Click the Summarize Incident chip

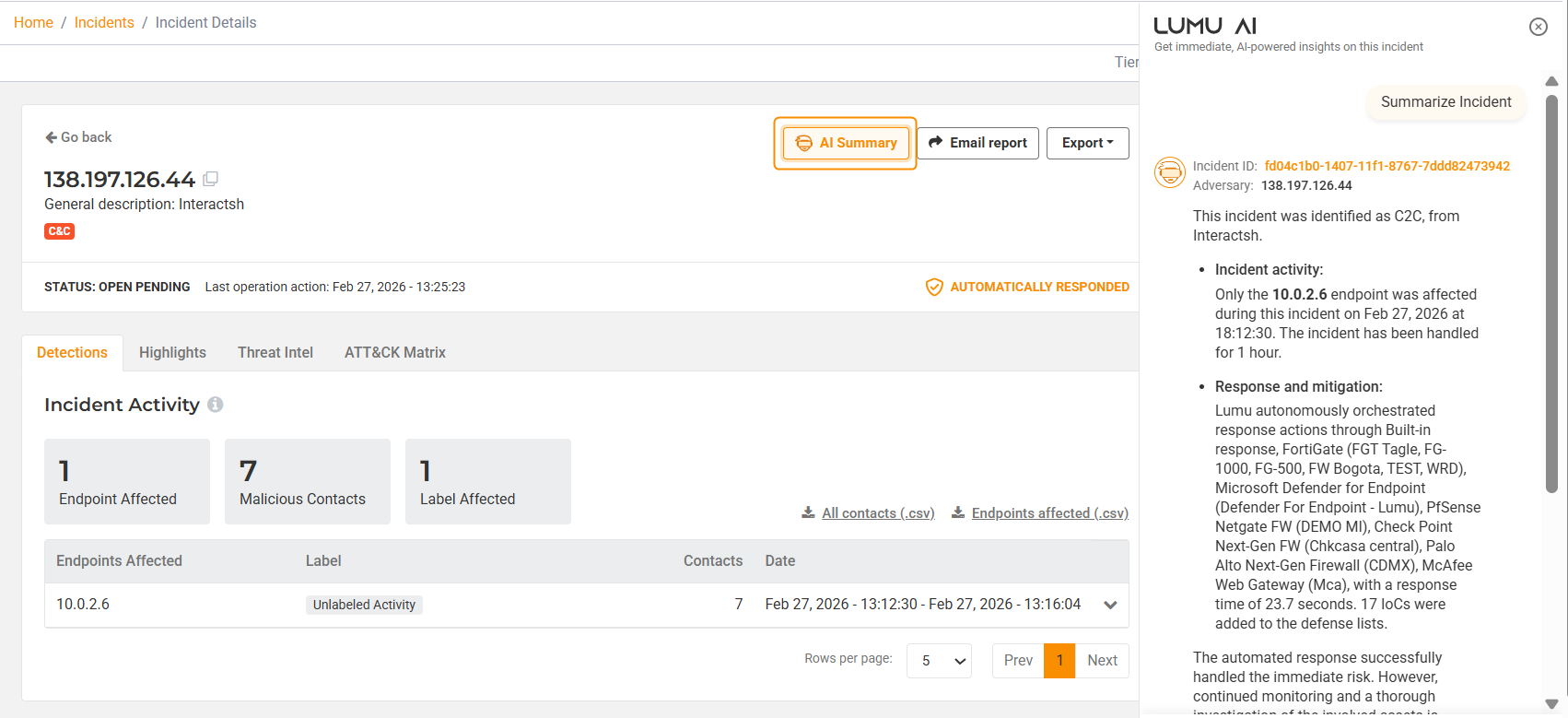click(x=1445, y=102)
